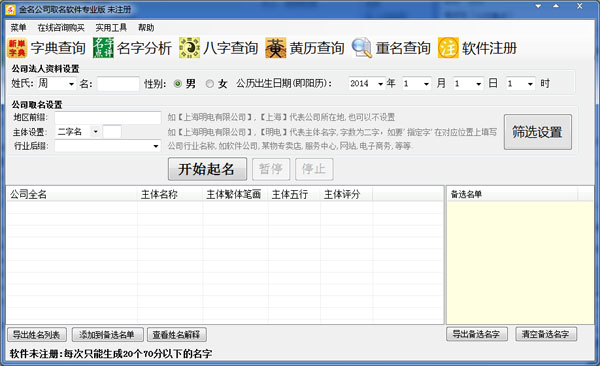Click 添加到备选名单 button
The width and height of the screenshot is (600, 366).
tap(107, 335)
